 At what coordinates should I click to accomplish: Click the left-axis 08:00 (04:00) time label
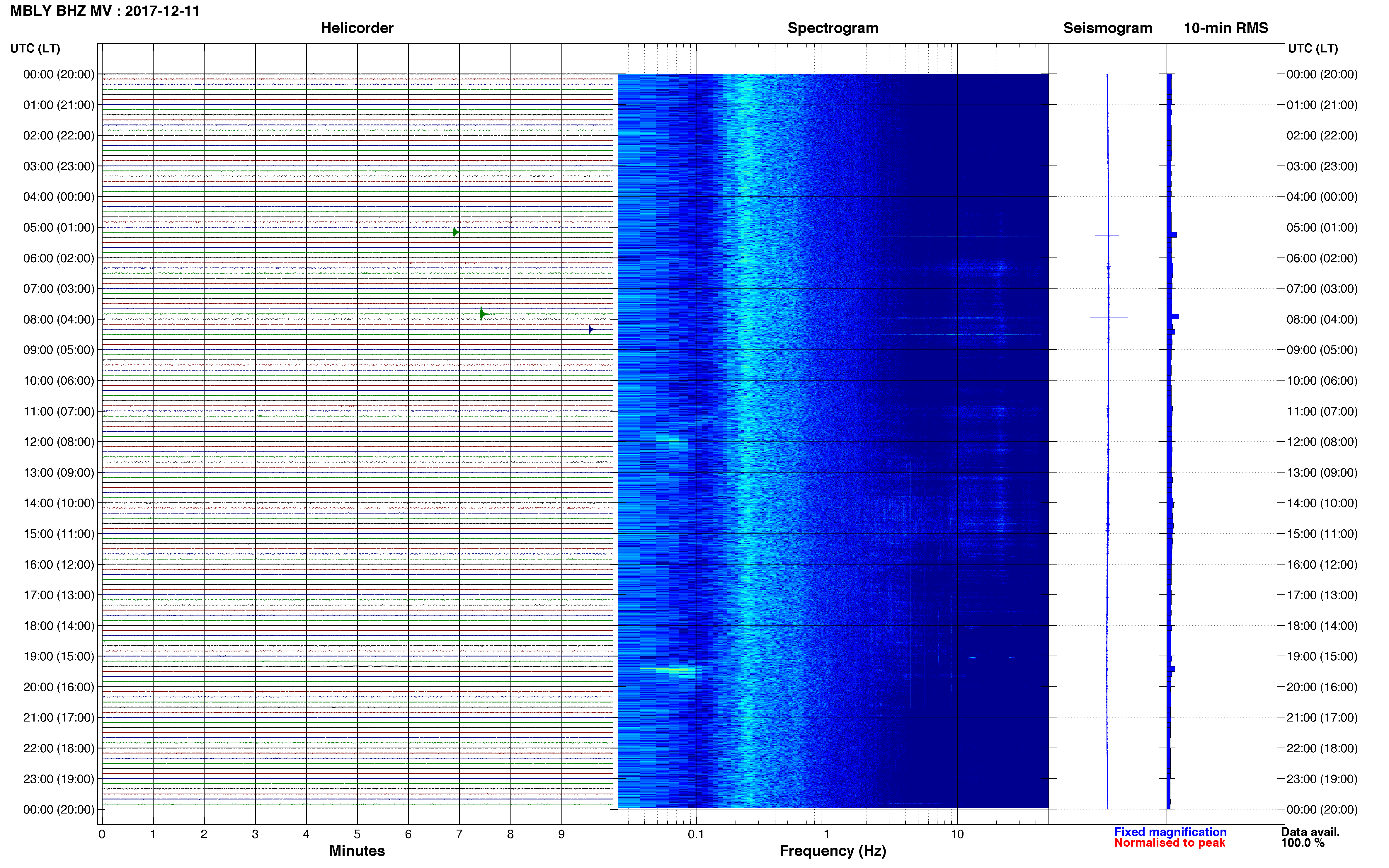tap(59, 319)
